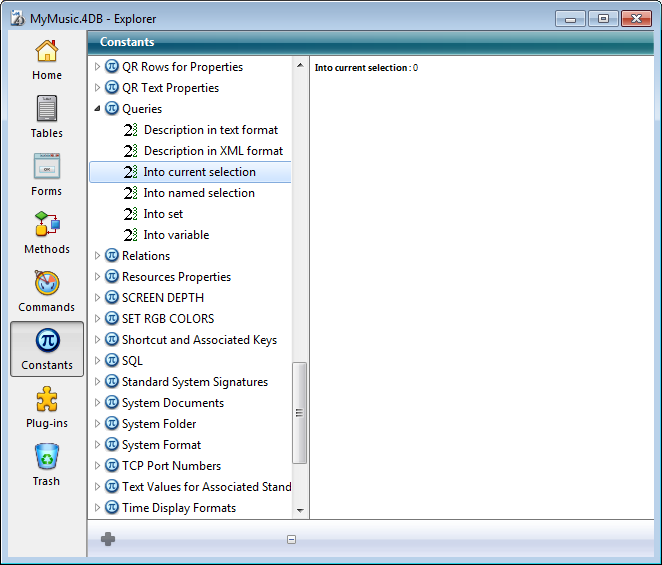
Task: Select 'Into named selection' constant
Action: tap(198, 193)
